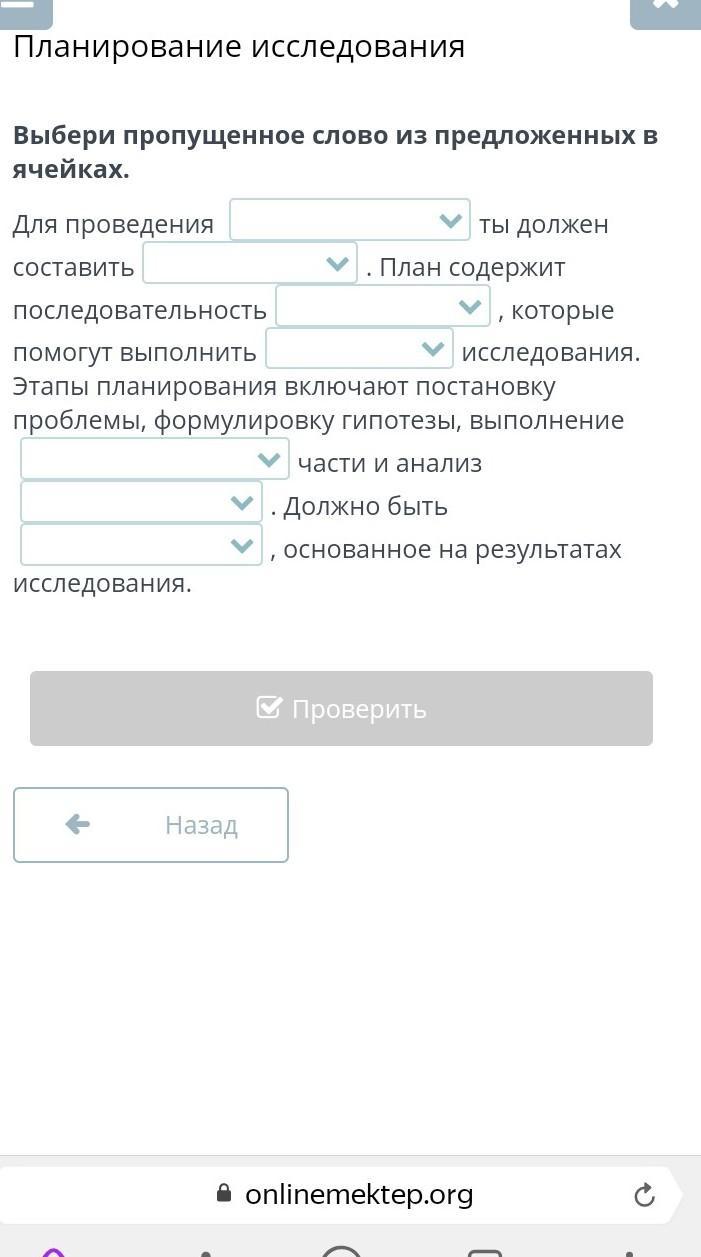Expand dropdown before 'Должно быть'

[141, 503]
